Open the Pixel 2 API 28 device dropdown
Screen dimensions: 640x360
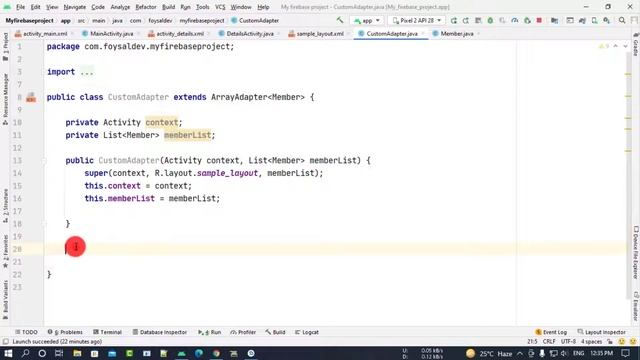pos(417,20)
